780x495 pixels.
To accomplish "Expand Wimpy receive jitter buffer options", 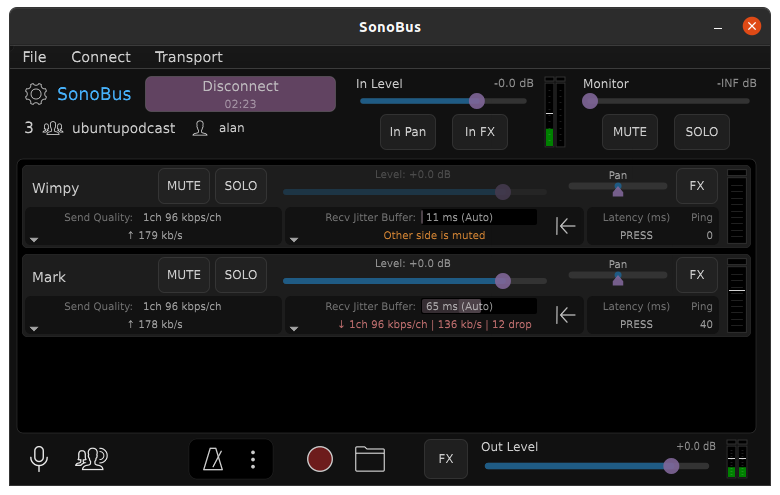I will tap(294, 240).
